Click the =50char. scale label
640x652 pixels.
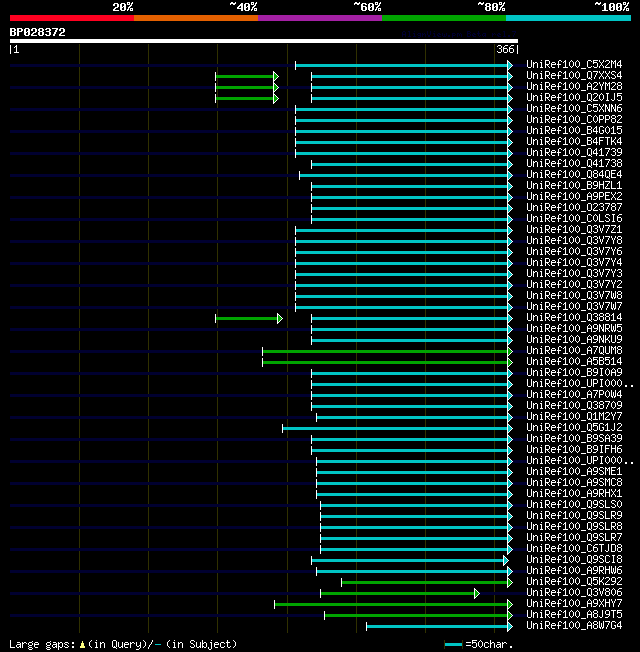[x=489, y=645]
